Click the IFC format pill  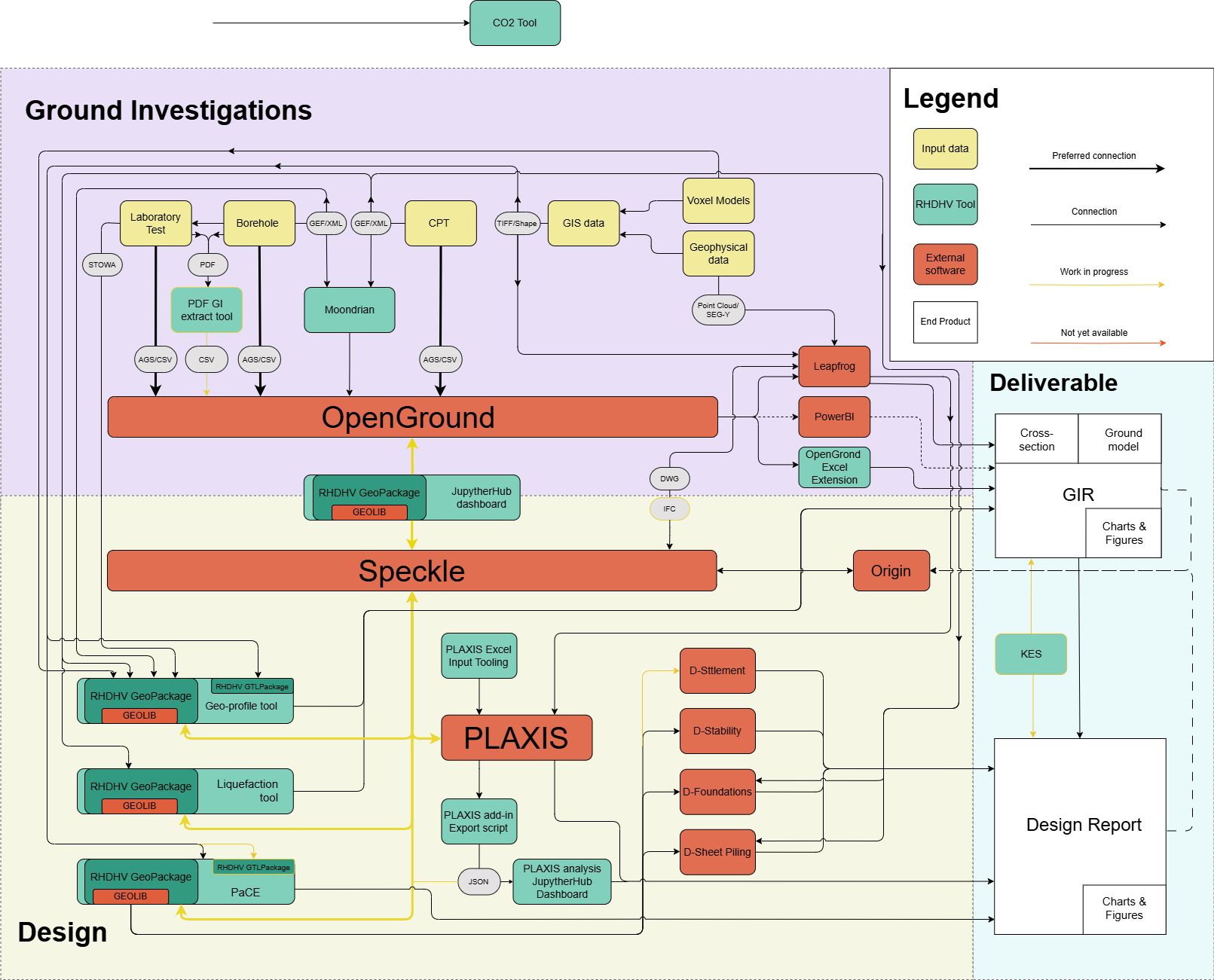pos(669,508)
